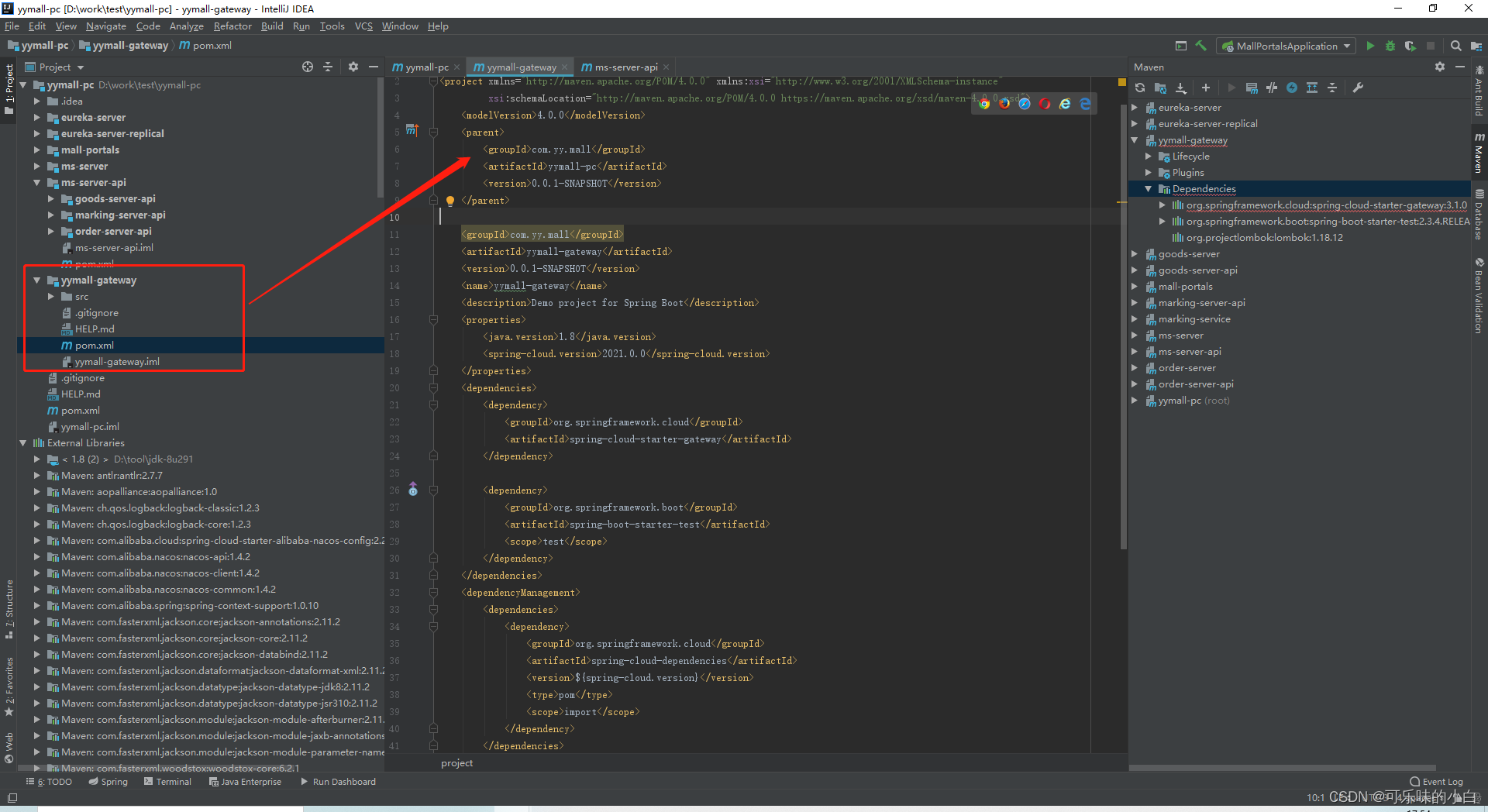Run MallPortalsApplication with green play button
Image resolution: width=1488 pixels, height=812 pixels.
point(1370,46)
